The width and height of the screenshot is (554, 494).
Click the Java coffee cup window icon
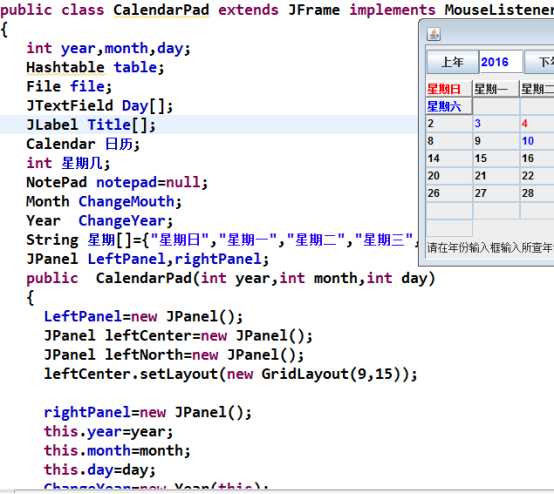pyautogui.click(x=434, y=34)
